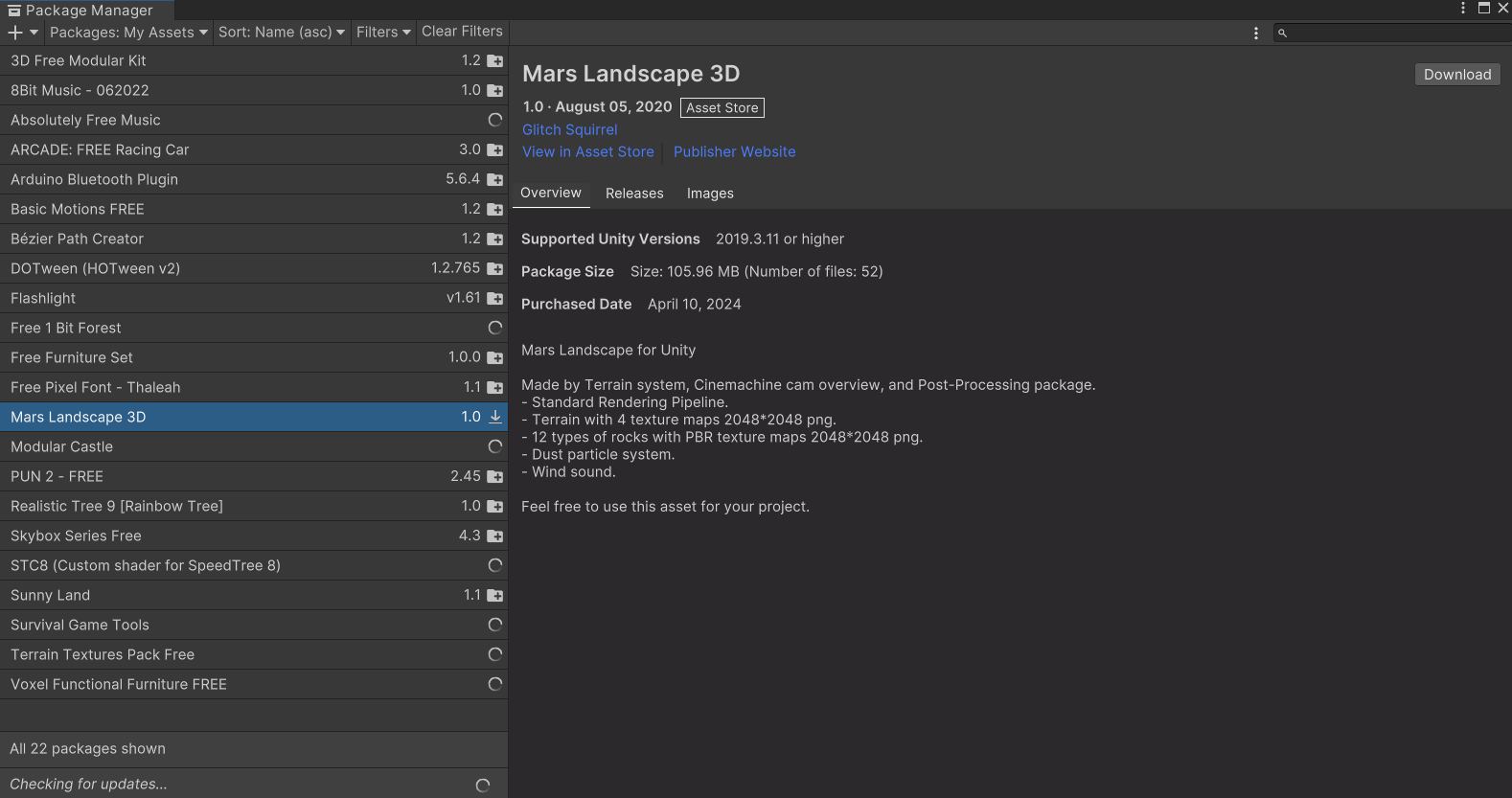This screenshot has height=798, width=1512.
Task: Click the import icon beside Flashlight
Action: 494,299
